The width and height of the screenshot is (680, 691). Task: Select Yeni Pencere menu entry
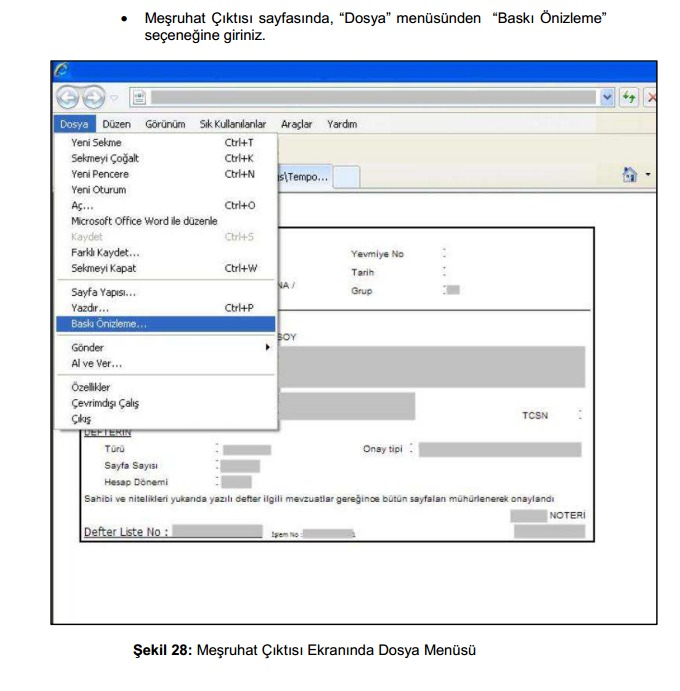[x=166, y=174]
